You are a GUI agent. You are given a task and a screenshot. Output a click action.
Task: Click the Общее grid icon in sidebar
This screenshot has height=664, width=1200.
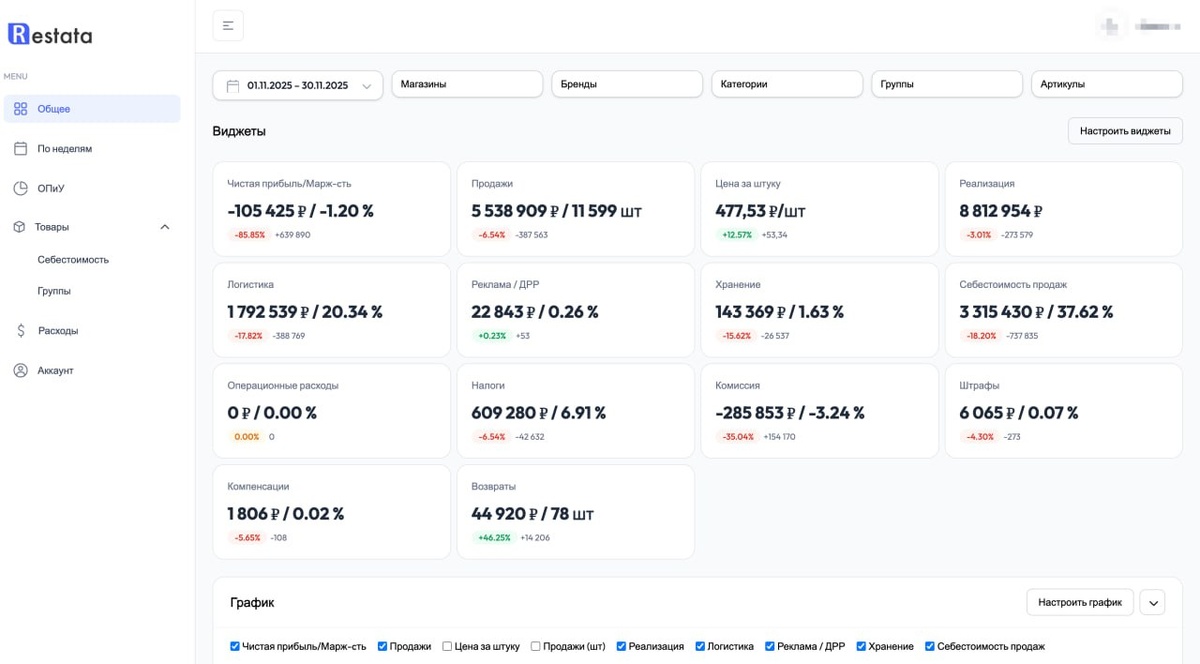20,109
